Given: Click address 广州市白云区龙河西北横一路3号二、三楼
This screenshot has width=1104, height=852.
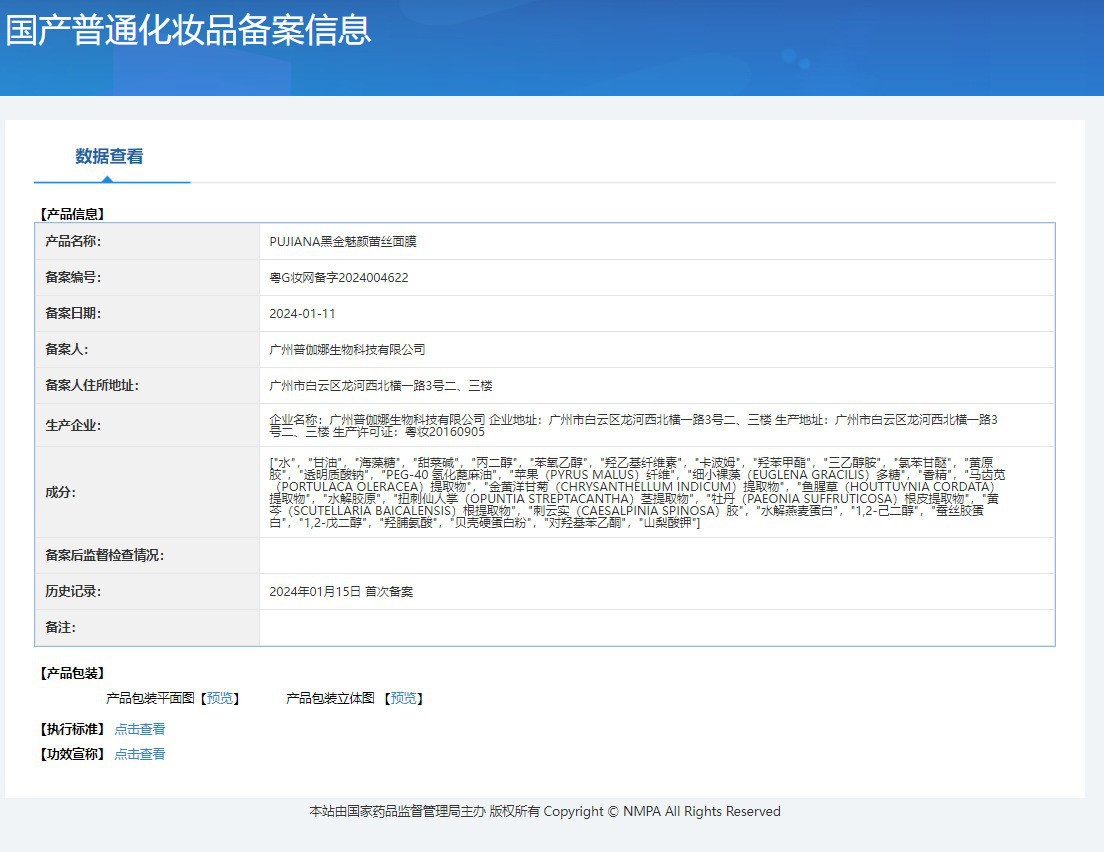Looking at the screenshot, I should [381, 385].
